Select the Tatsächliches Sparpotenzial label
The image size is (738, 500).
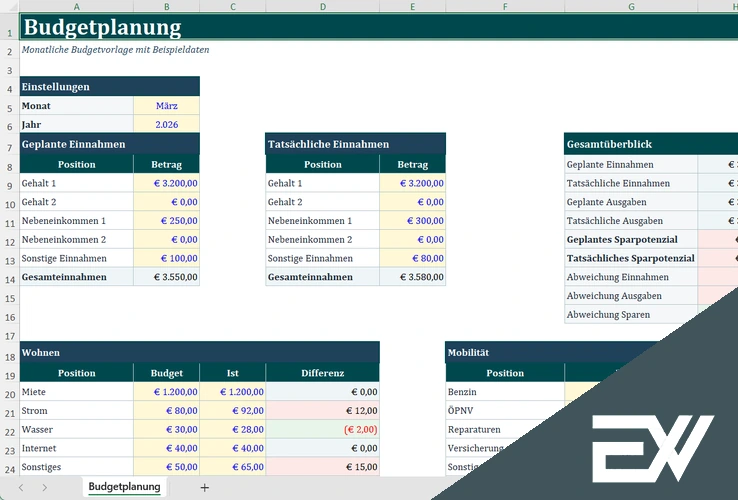point(631,258)
